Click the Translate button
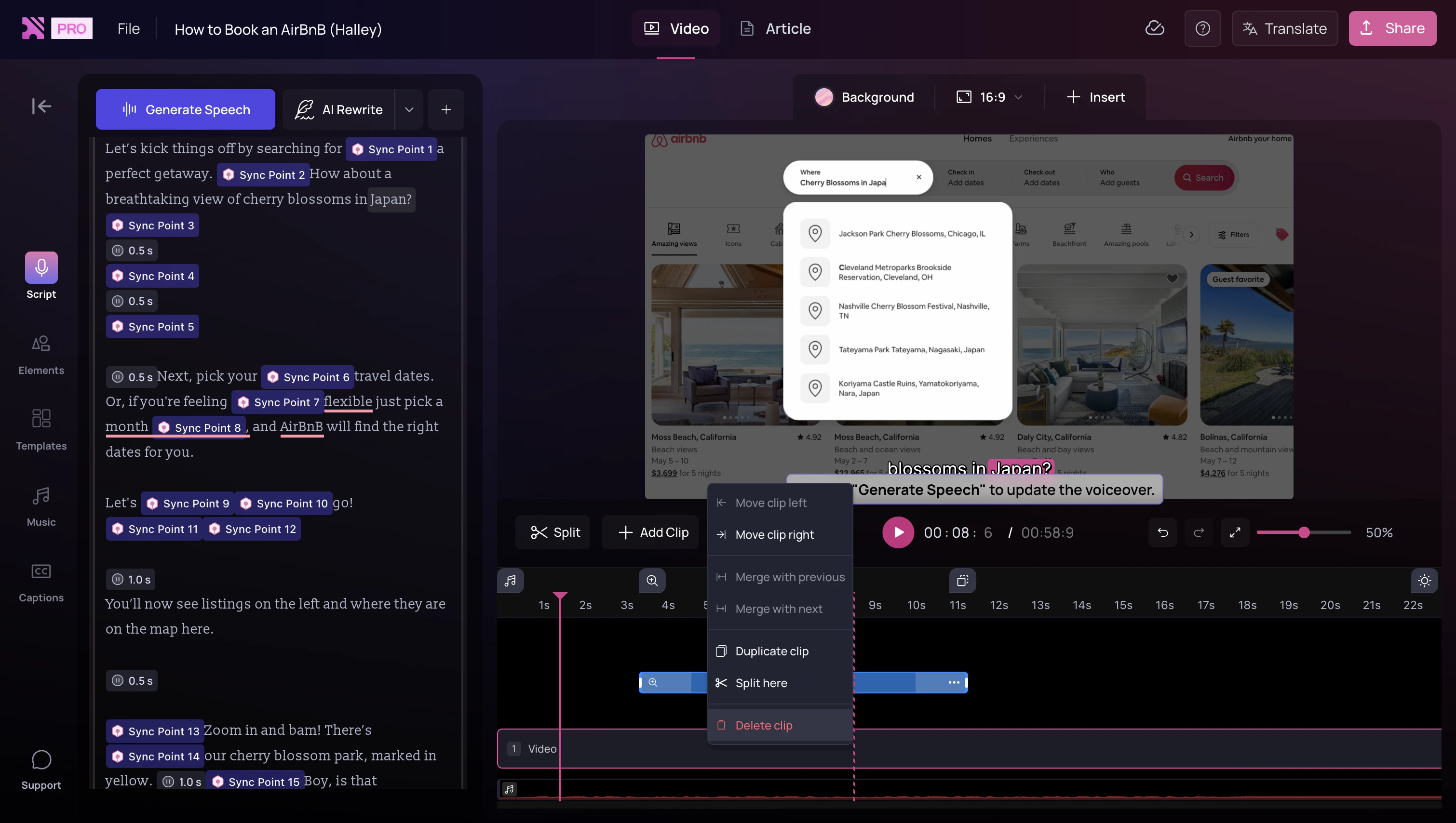The image size is (1456, 823). coord(1285,28)
